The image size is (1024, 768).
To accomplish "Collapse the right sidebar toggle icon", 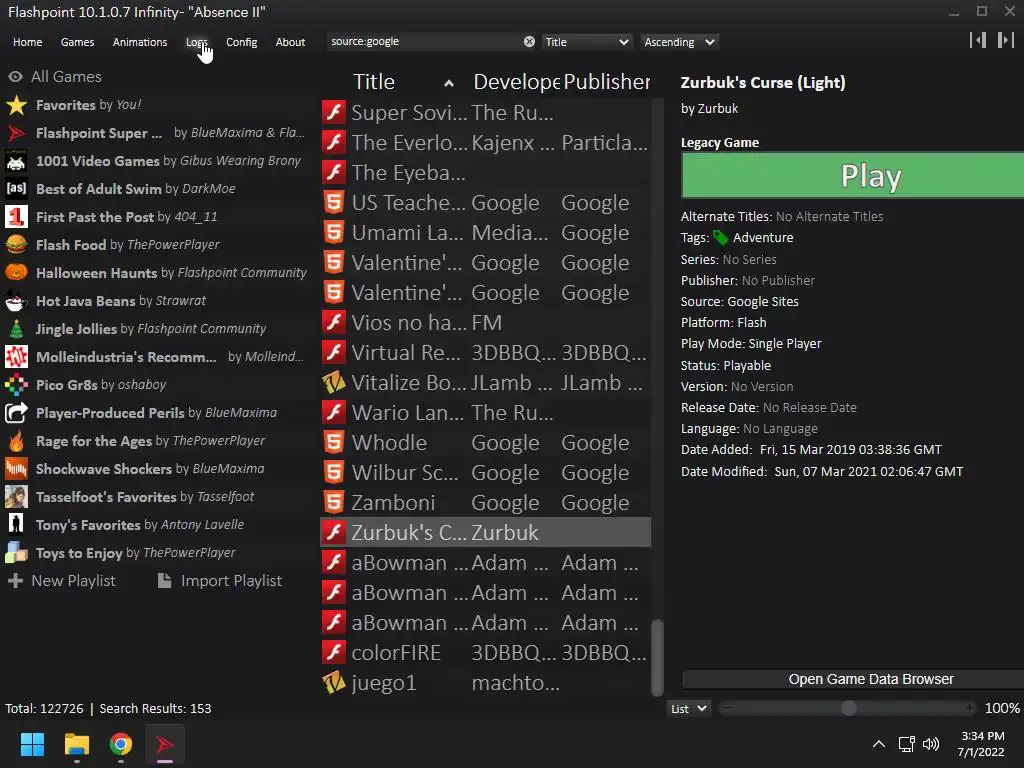I will tap(1006, 40).
